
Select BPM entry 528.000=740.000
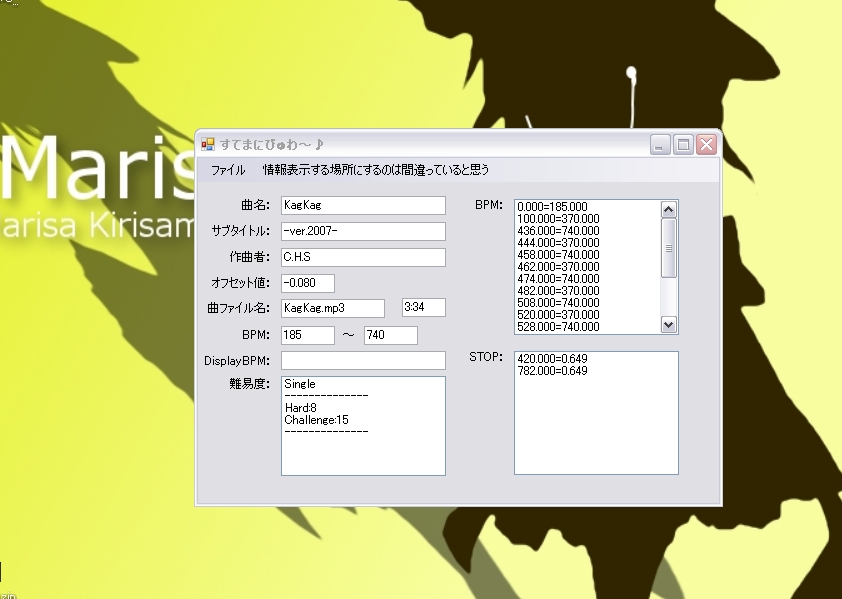point(558,327)
